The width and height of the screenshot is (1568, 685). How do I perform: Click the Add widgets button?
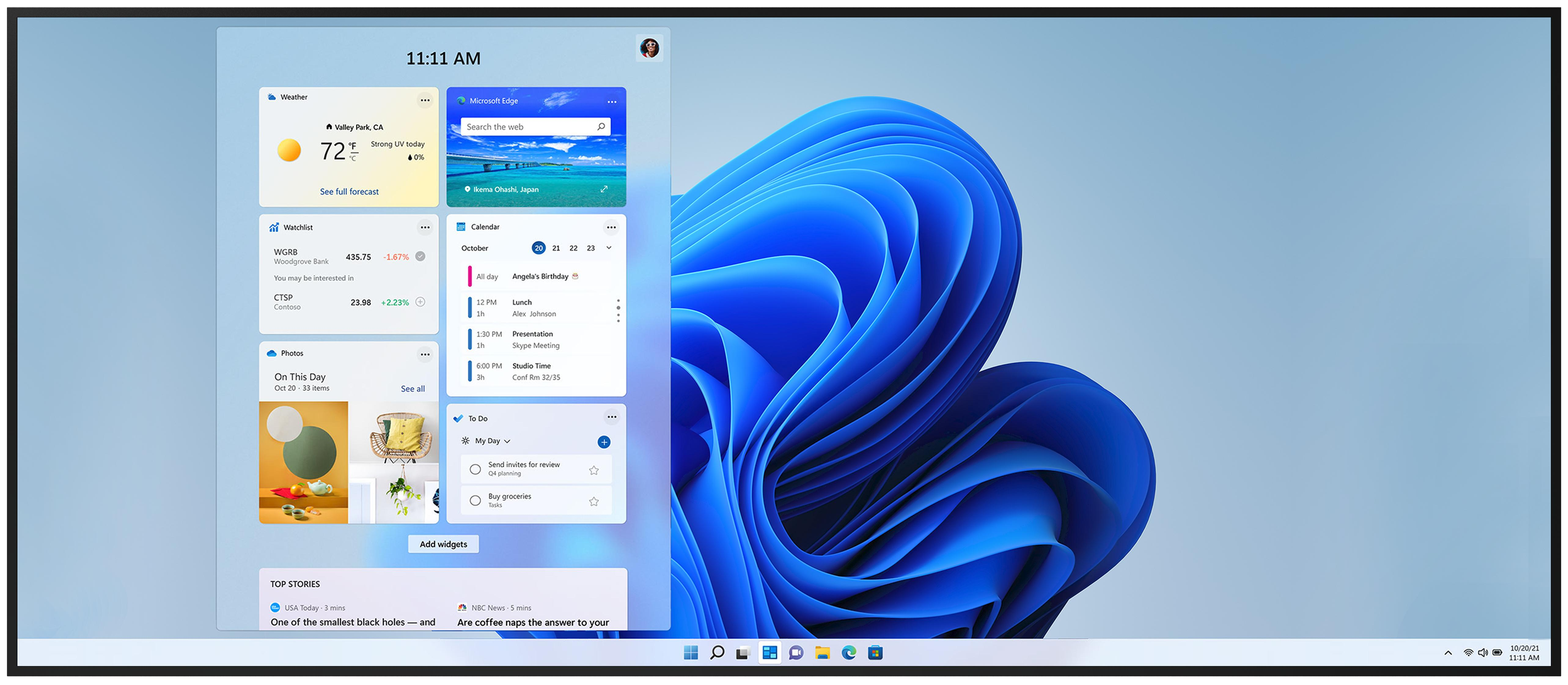(443, 544)
